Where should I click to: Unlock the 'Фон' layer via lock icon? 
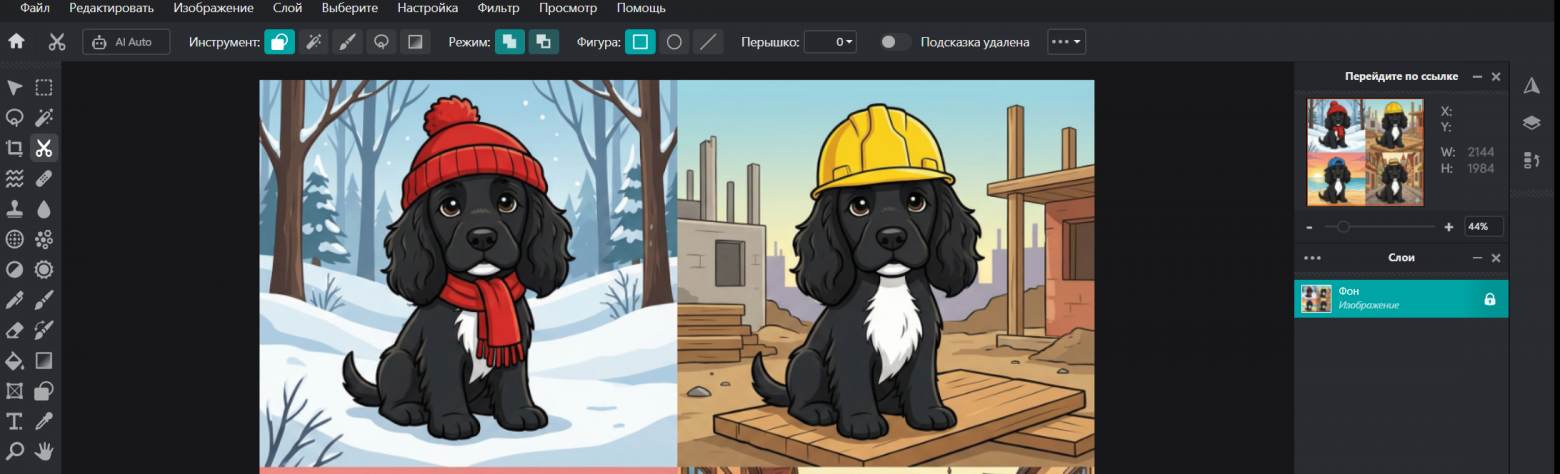coord(1489,299)
